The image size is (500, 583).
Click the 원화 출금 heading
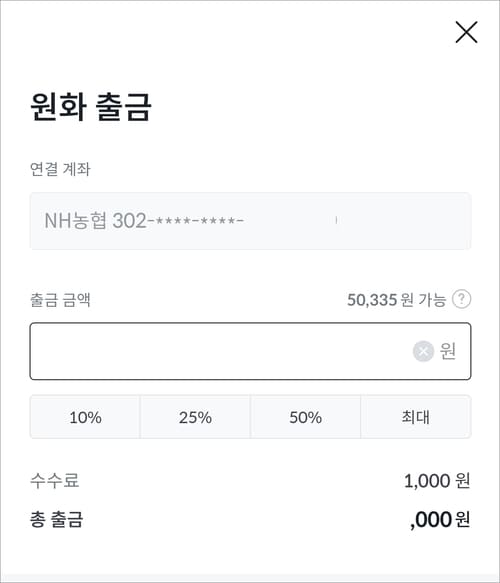coord(91,107)
